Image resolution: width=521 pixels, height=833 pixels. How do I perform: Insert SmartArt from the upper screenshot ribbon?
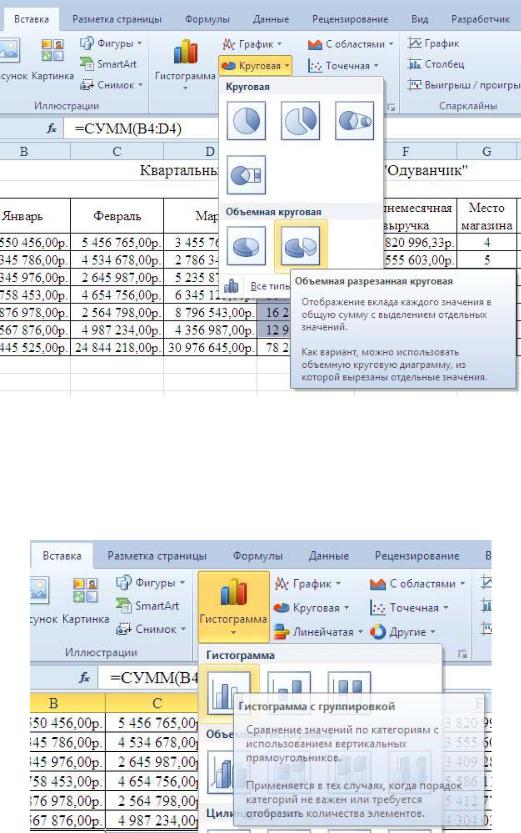tap(108, 64)
